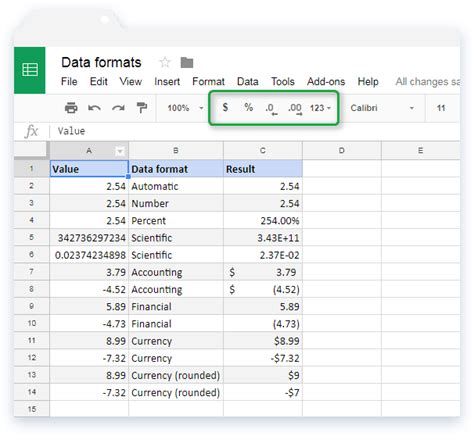Select cell containing Number
The height and width of the screenshot is (436, 474).
[176, 203]
